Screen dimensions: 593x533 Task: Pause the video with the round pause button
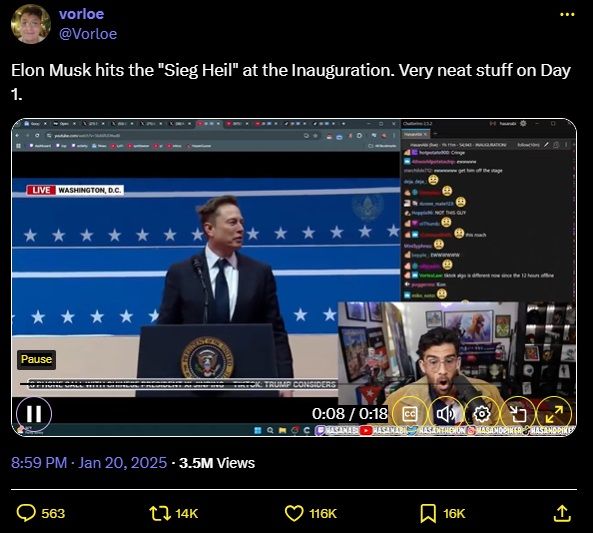[34, 414]
